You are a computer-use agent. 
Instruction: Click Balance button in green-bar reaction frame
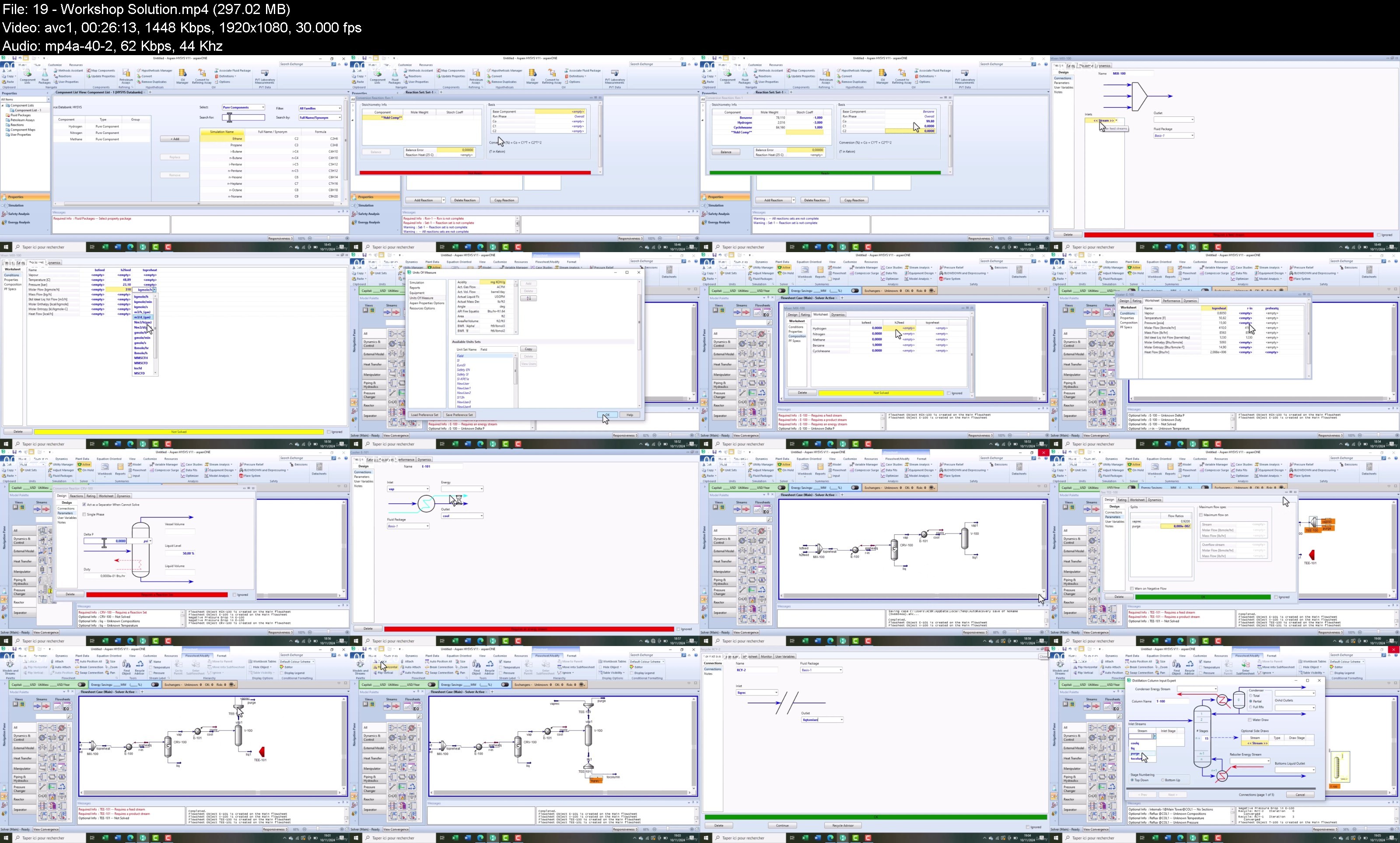coord(725,152)
